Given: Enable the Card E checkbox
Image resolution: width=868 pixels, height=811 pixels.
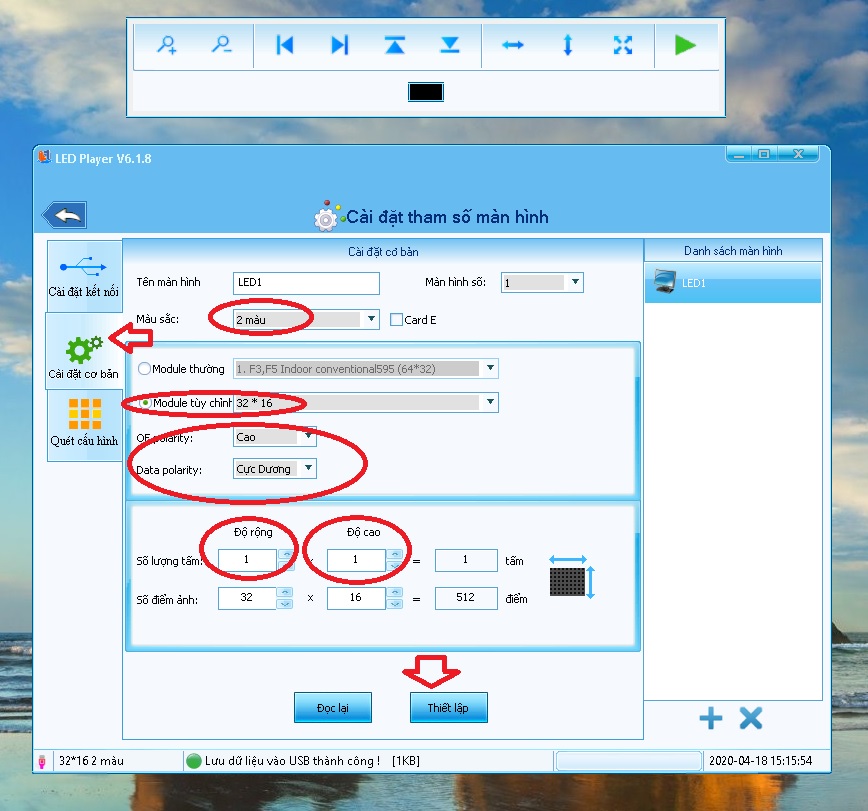Looking at the screenshot, I should point(396,320).
